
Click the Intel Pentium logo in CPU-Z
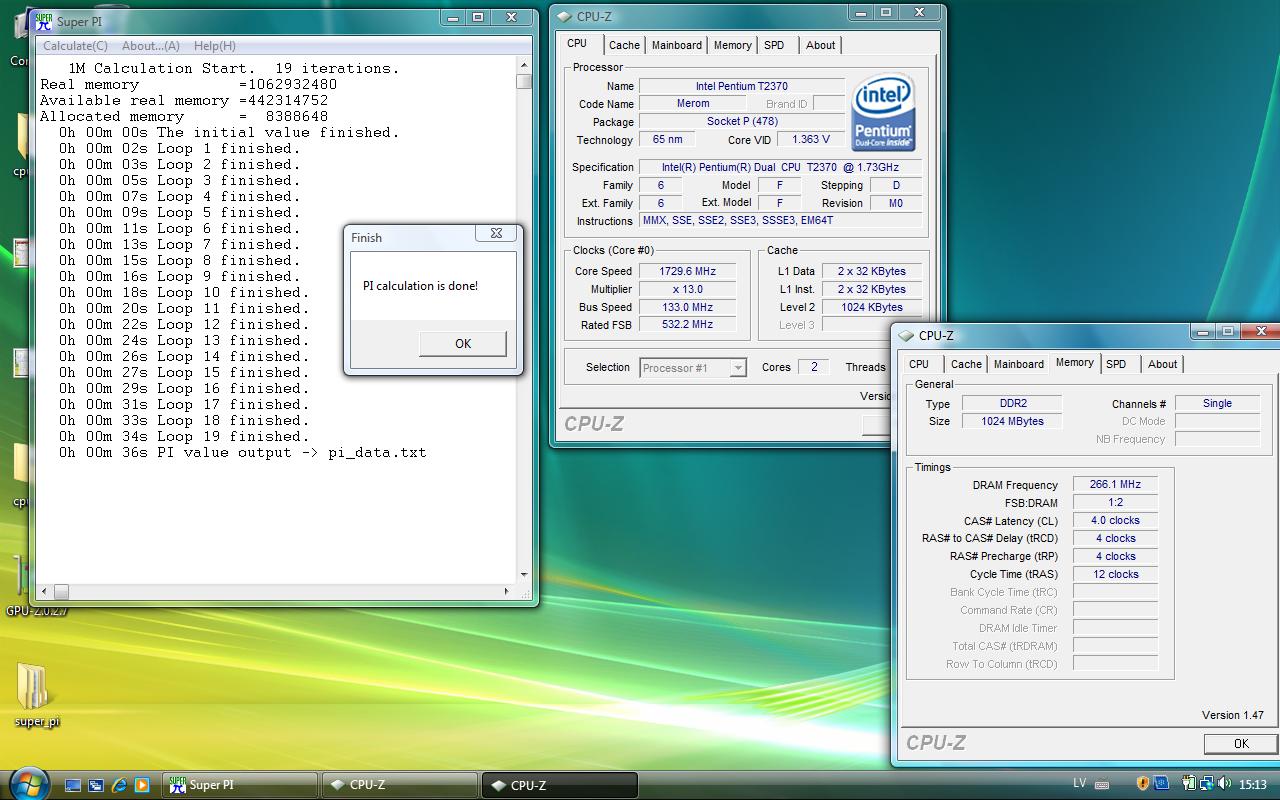point(884,112)
